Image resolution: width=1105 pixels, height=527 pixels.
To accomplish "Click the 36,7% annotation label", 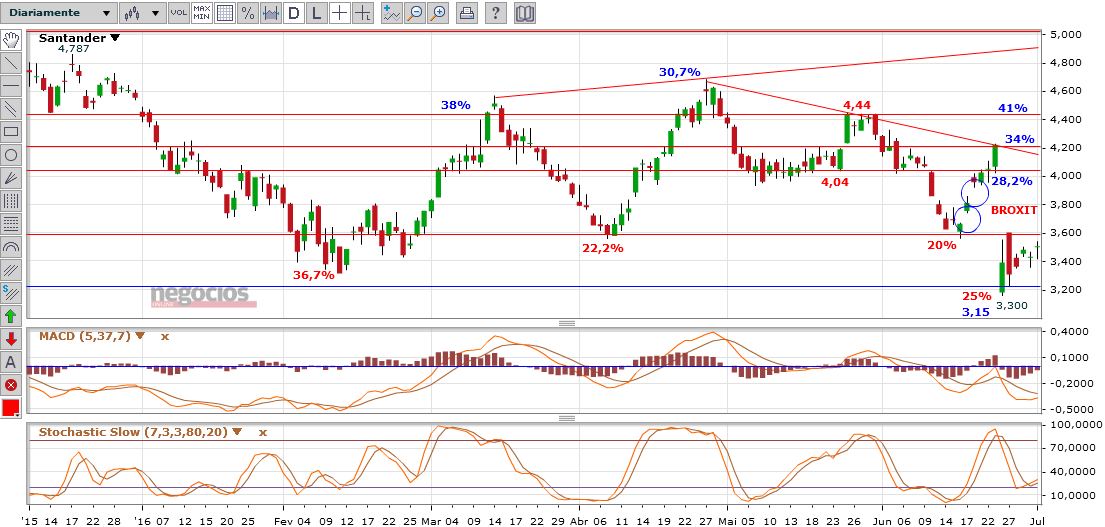I will coord(314,275).
